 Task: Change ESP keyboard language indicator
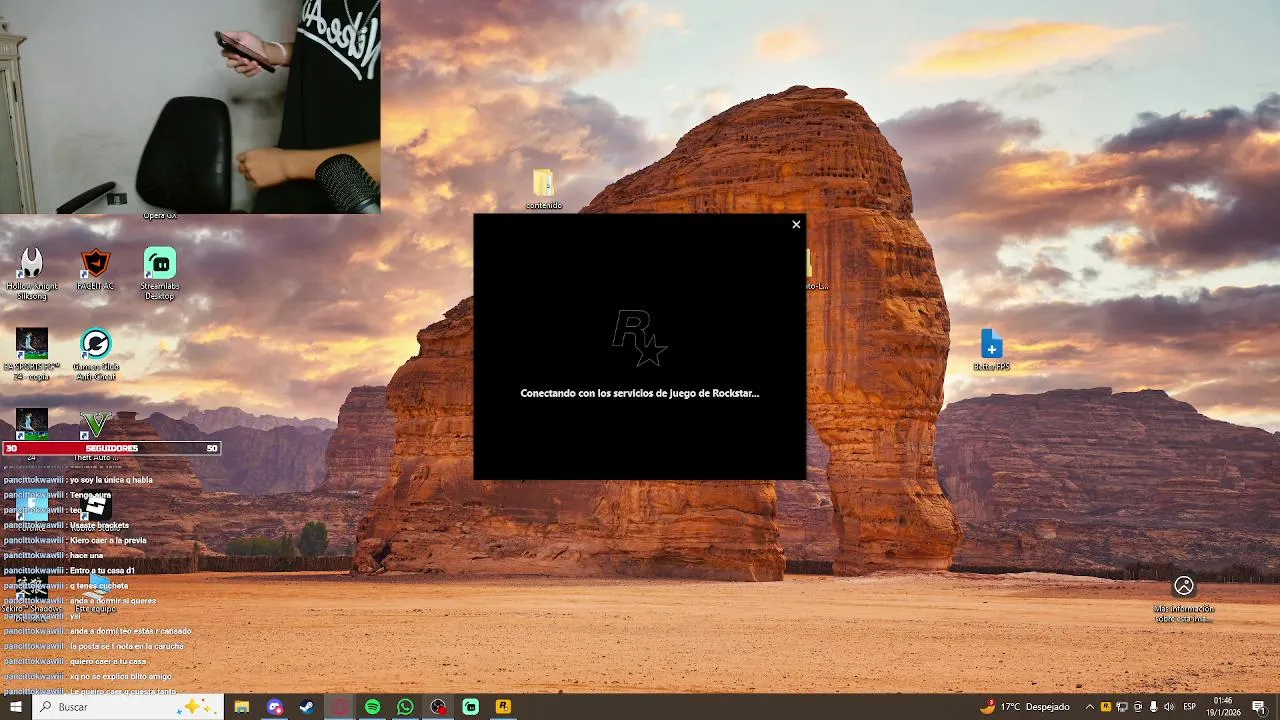tap(1190, 707)
